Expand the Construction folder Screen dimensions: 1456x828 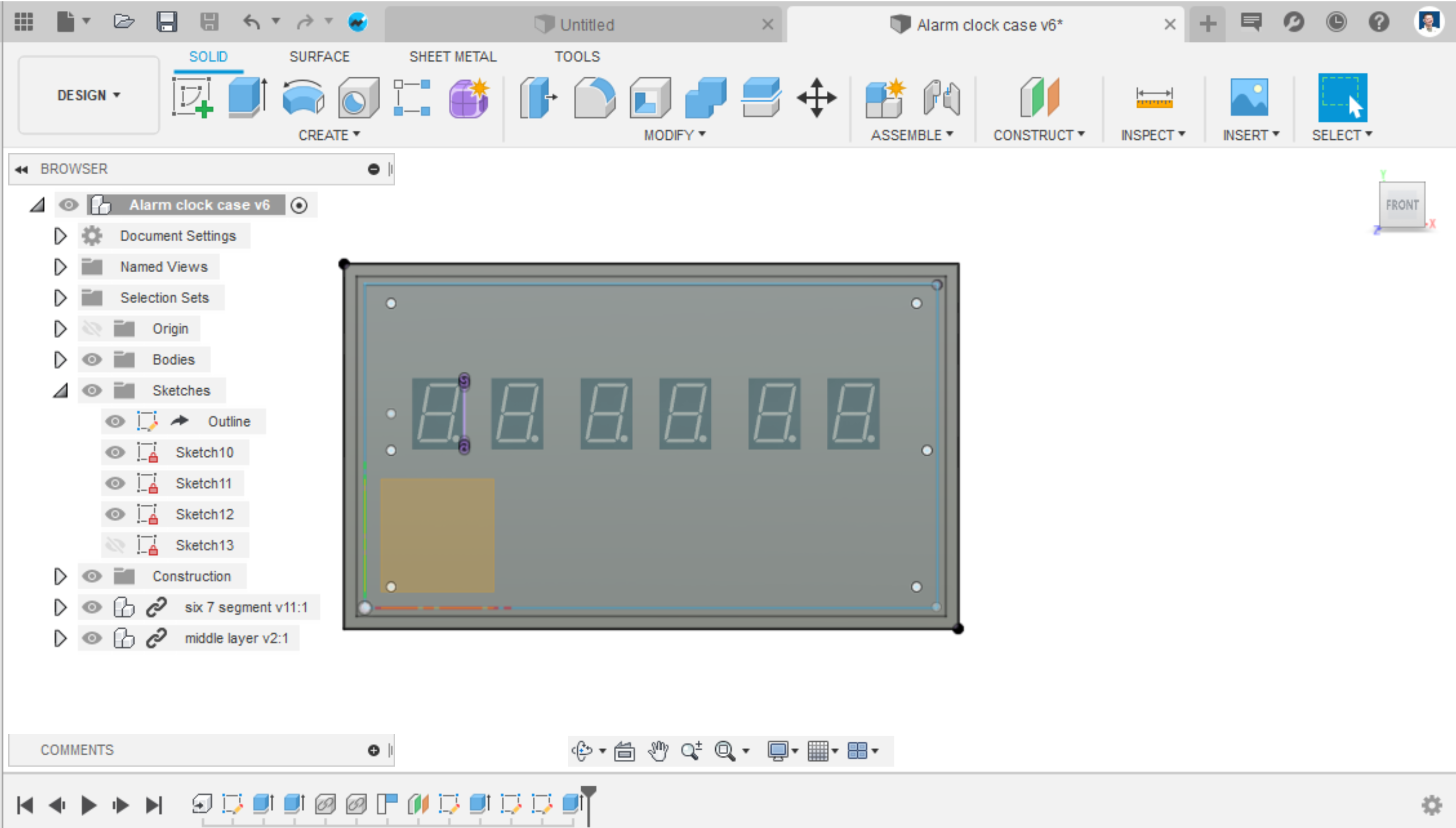click(x=59, y=576)
